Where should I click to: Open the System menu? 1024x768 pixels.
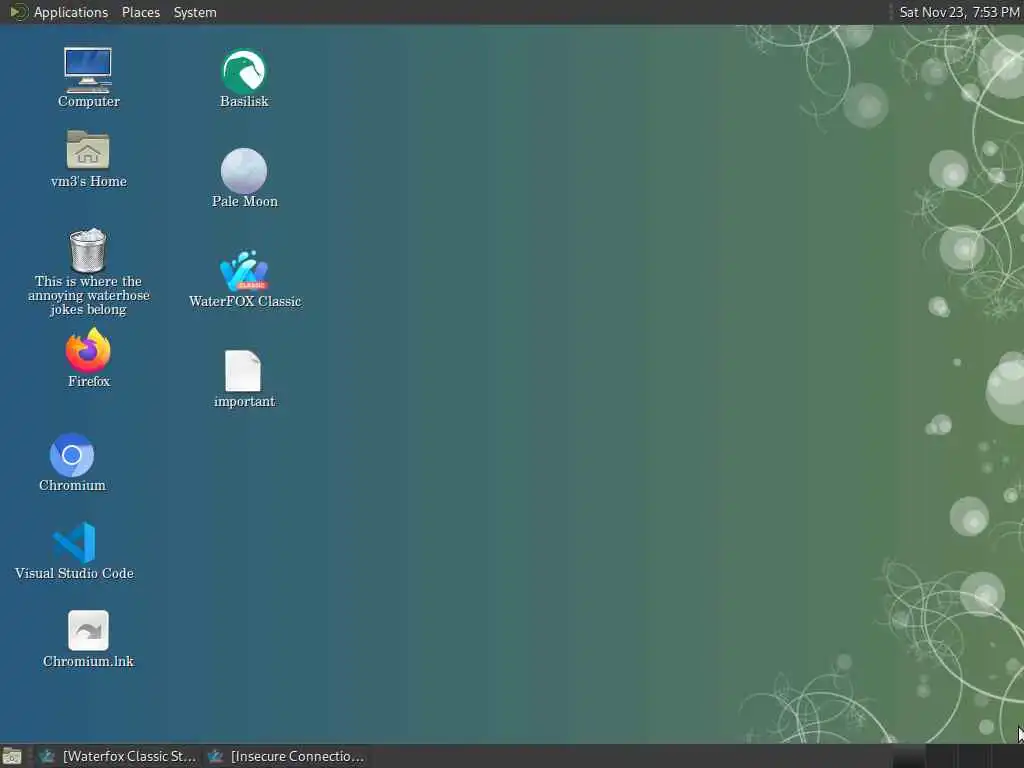tap(195, 12)
